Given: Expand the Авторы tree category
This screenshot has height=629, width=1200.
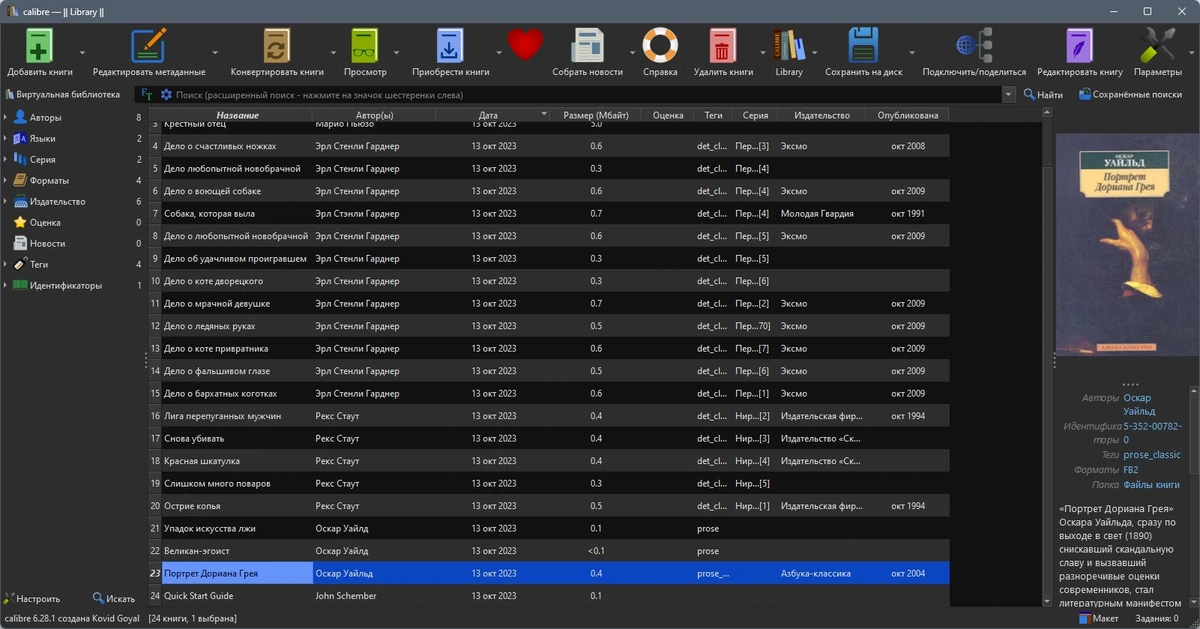Looking at the screenshot, I should point(5,118).
